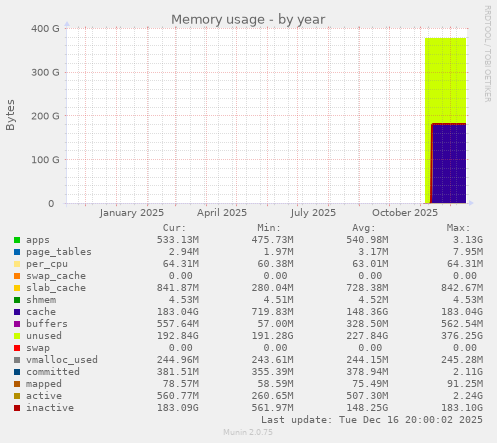The width and height of the screenshot is (497, 443).
Task: Click the committed max value 2.11G
Action: point(468,372)
